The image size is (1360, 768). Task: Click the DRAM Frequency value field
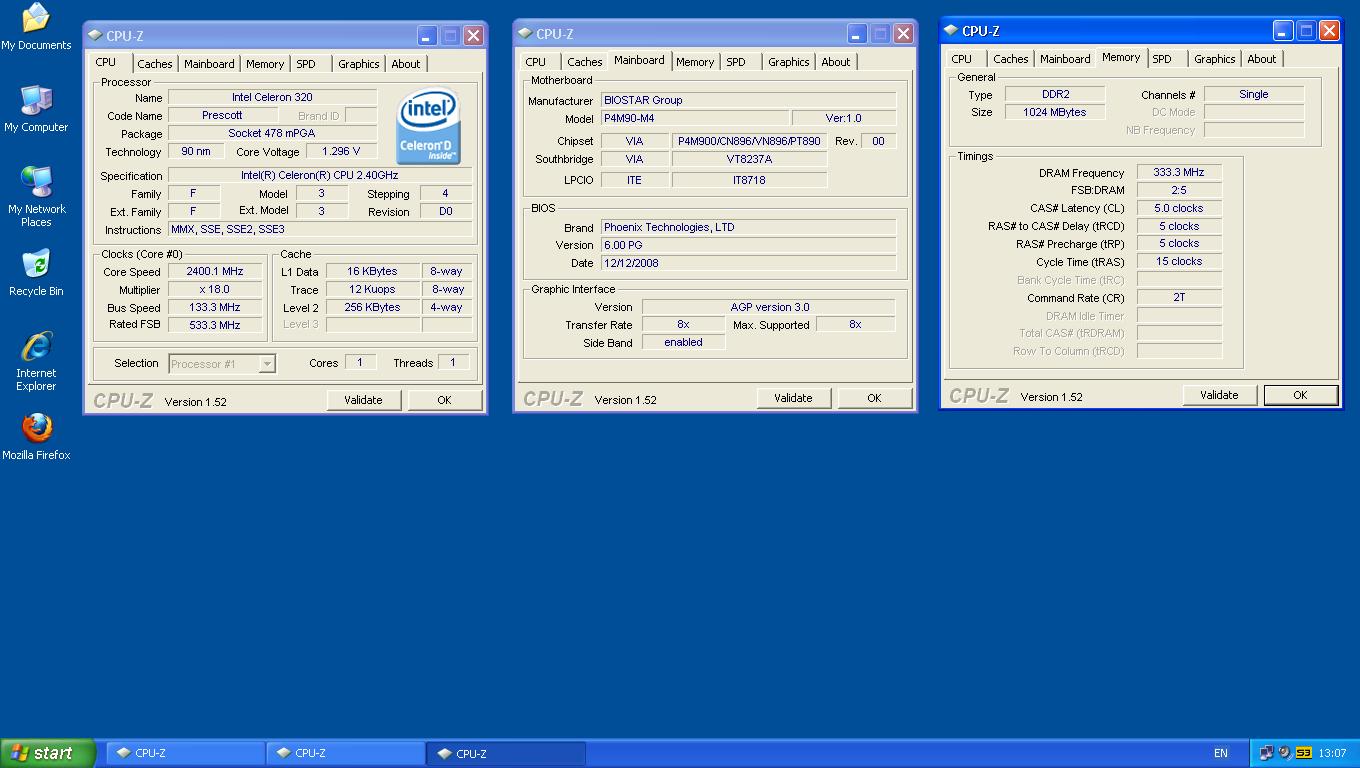(1178, 173)
